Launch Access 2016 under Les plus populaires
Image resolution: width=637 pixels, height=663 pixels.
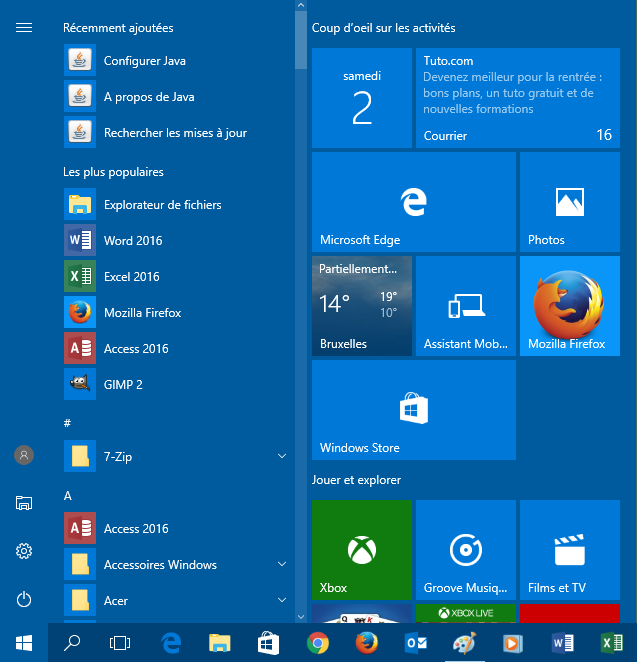point(175,348)
